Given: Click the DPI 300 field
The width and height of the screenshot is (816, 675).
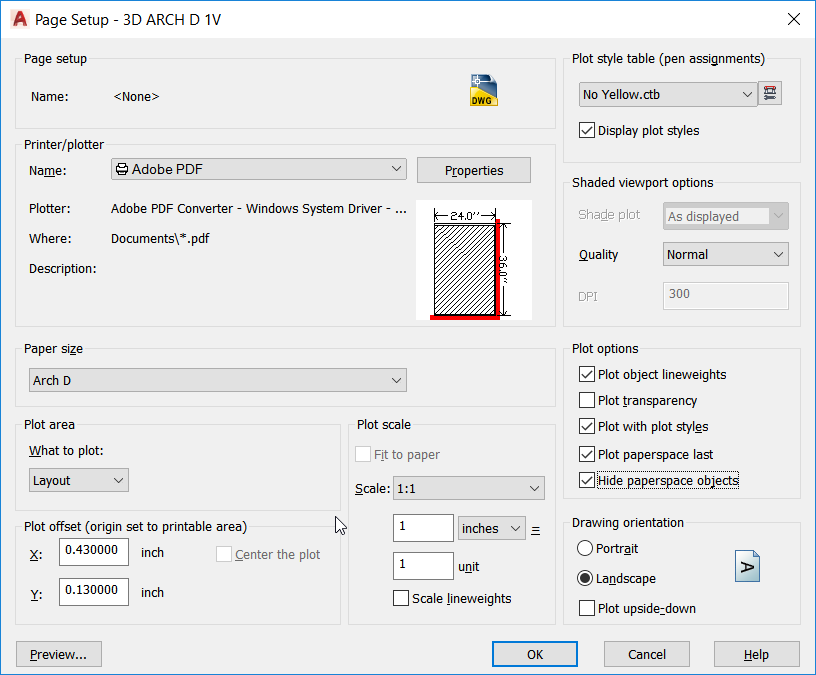Looking at the screenshot, I should (x=725, y=296).
